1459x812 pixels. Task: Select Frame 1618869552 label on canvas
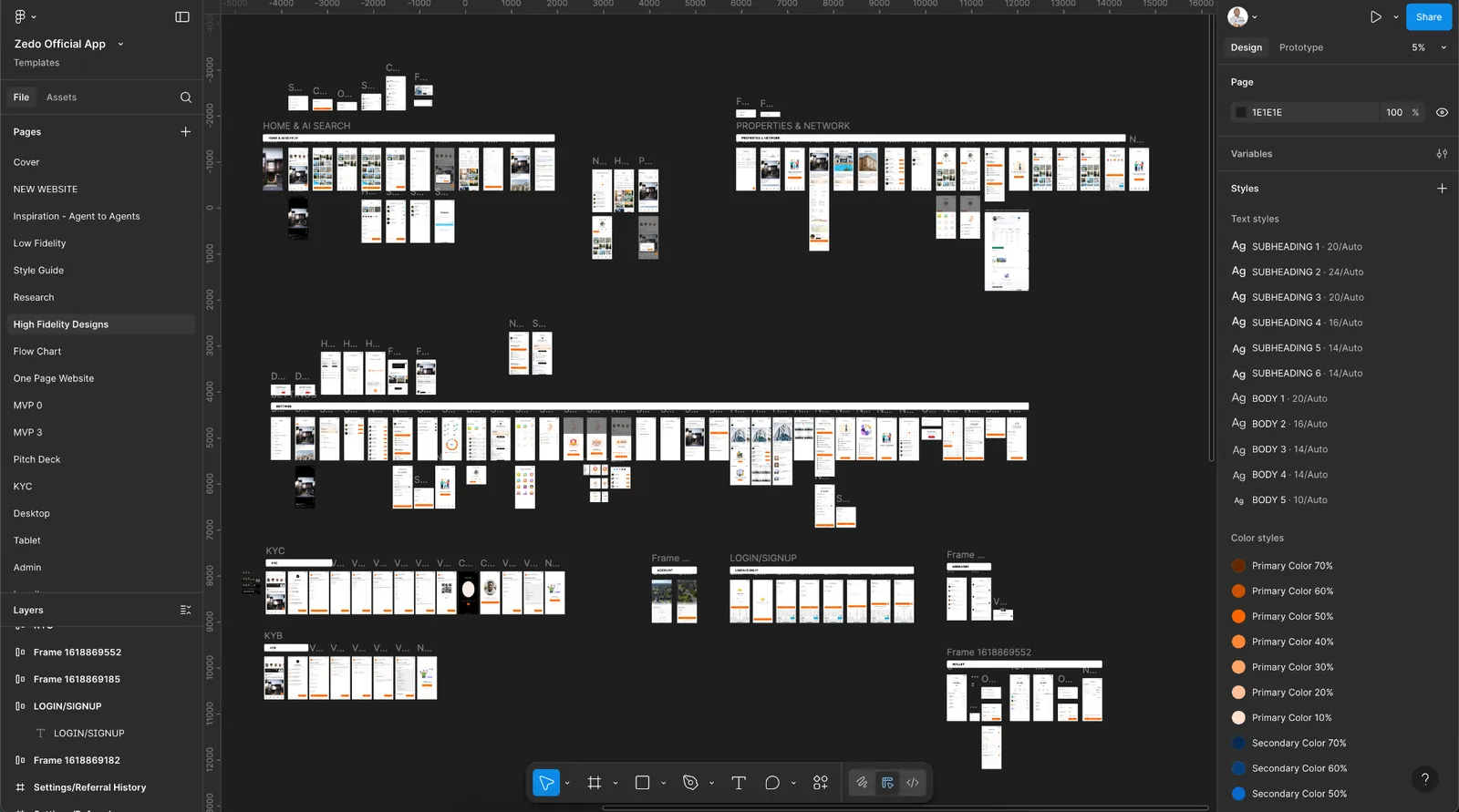pyautogui.click(x=988, y=653)
